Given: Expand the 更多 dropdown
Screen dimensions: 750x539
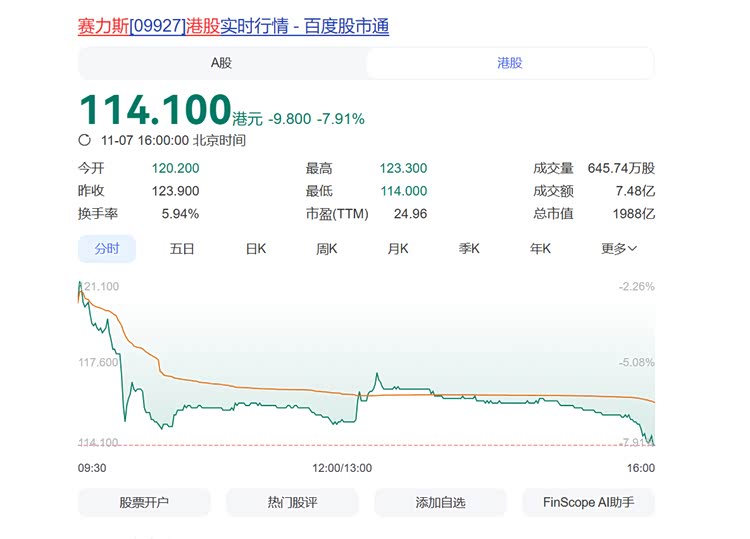Looking at the screenshot, I should 618,248.
